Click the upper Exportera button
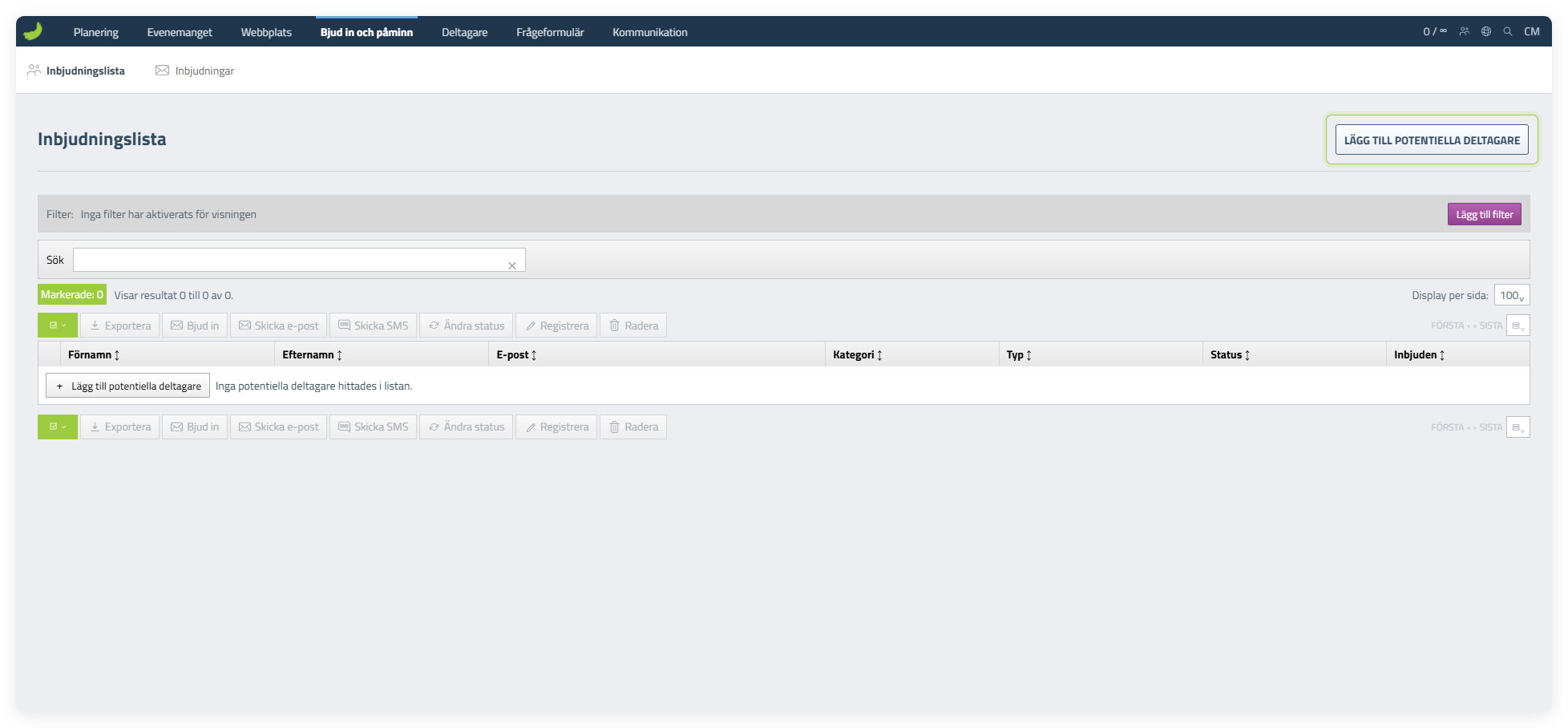The image size is (1568, 728). (x=120, y=326)
